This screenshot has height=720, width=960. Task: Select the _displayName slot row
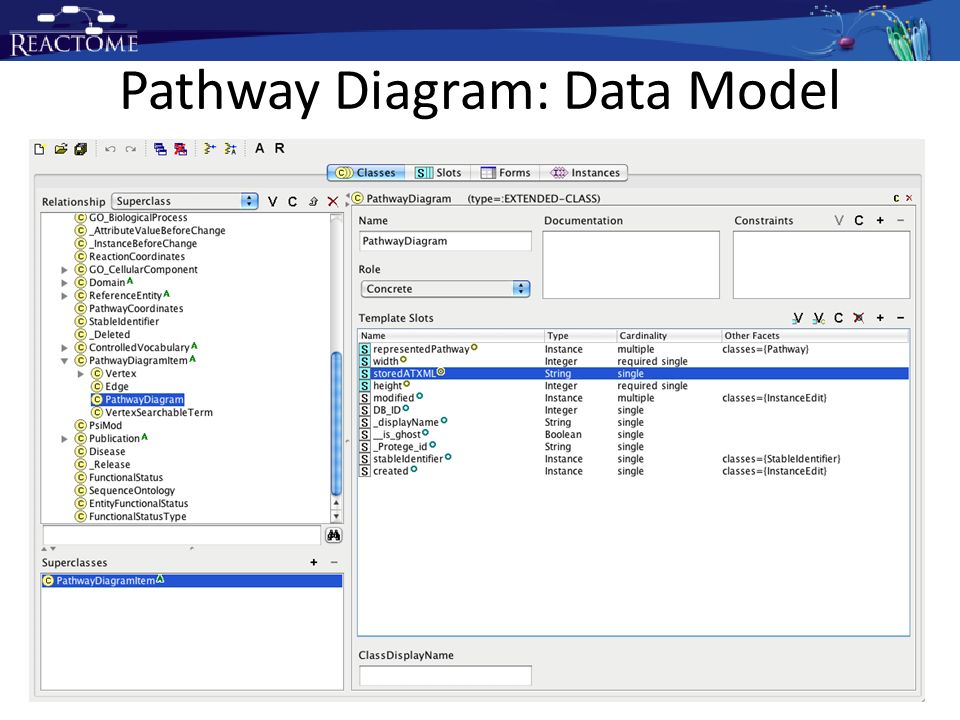[x=634, y=422]
